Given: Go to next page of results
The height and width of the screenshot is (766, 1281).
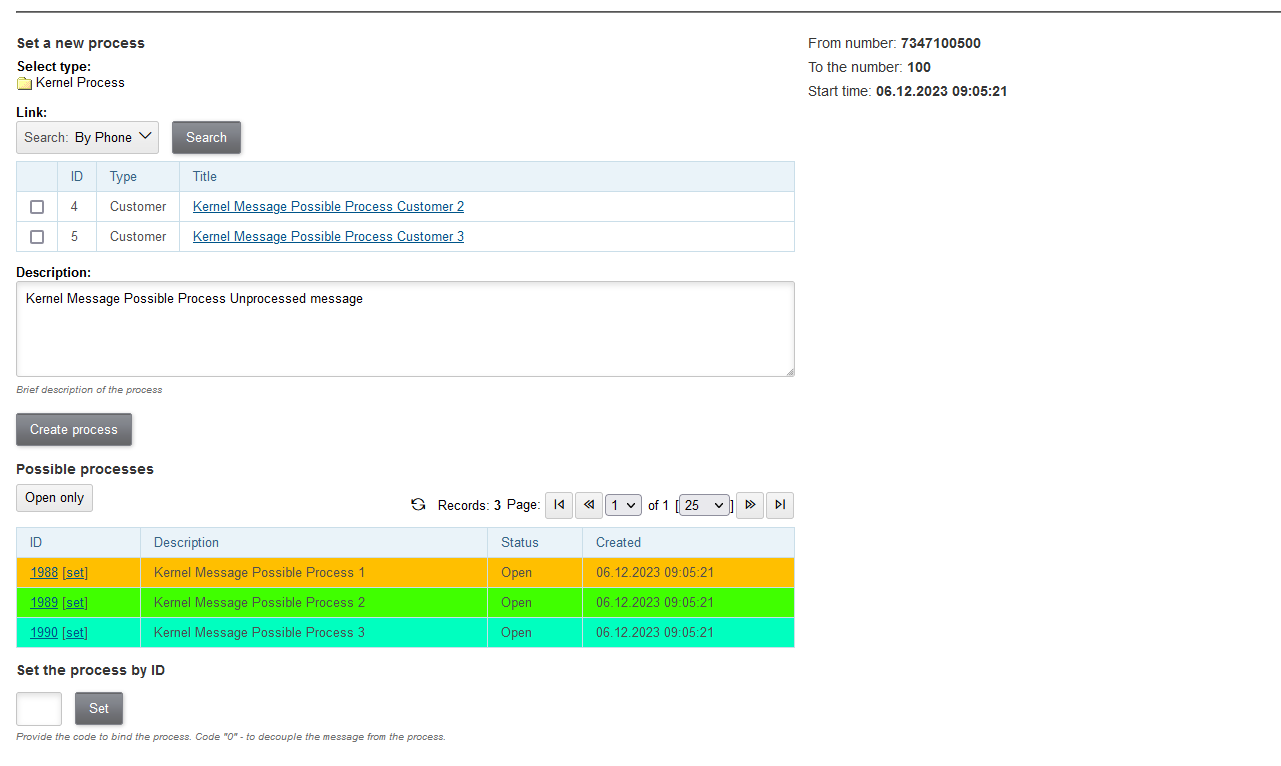Looking at the screenshot, I should (750, 505).
